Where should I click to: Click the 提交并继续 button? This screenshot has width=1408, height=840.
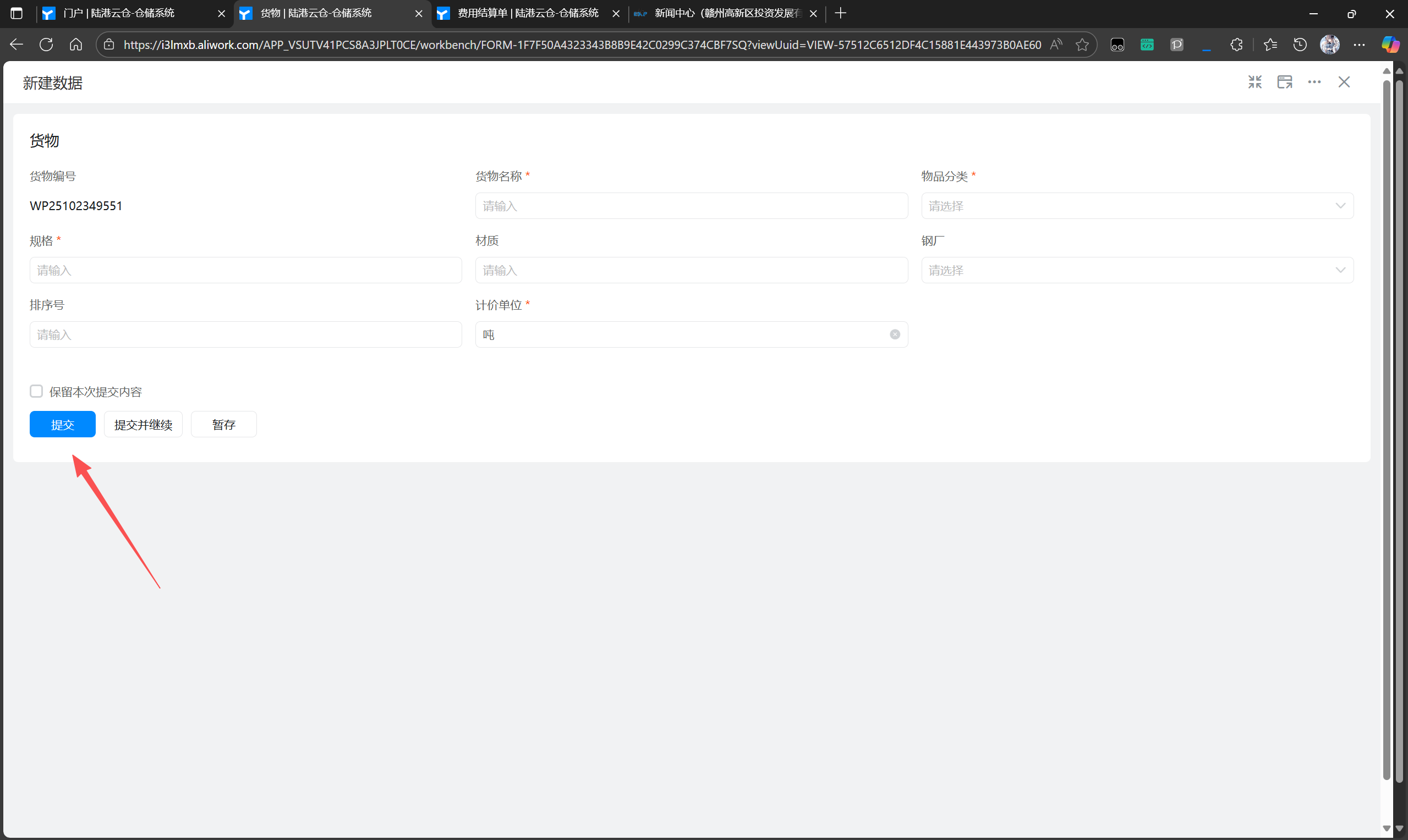pos(143,425)
